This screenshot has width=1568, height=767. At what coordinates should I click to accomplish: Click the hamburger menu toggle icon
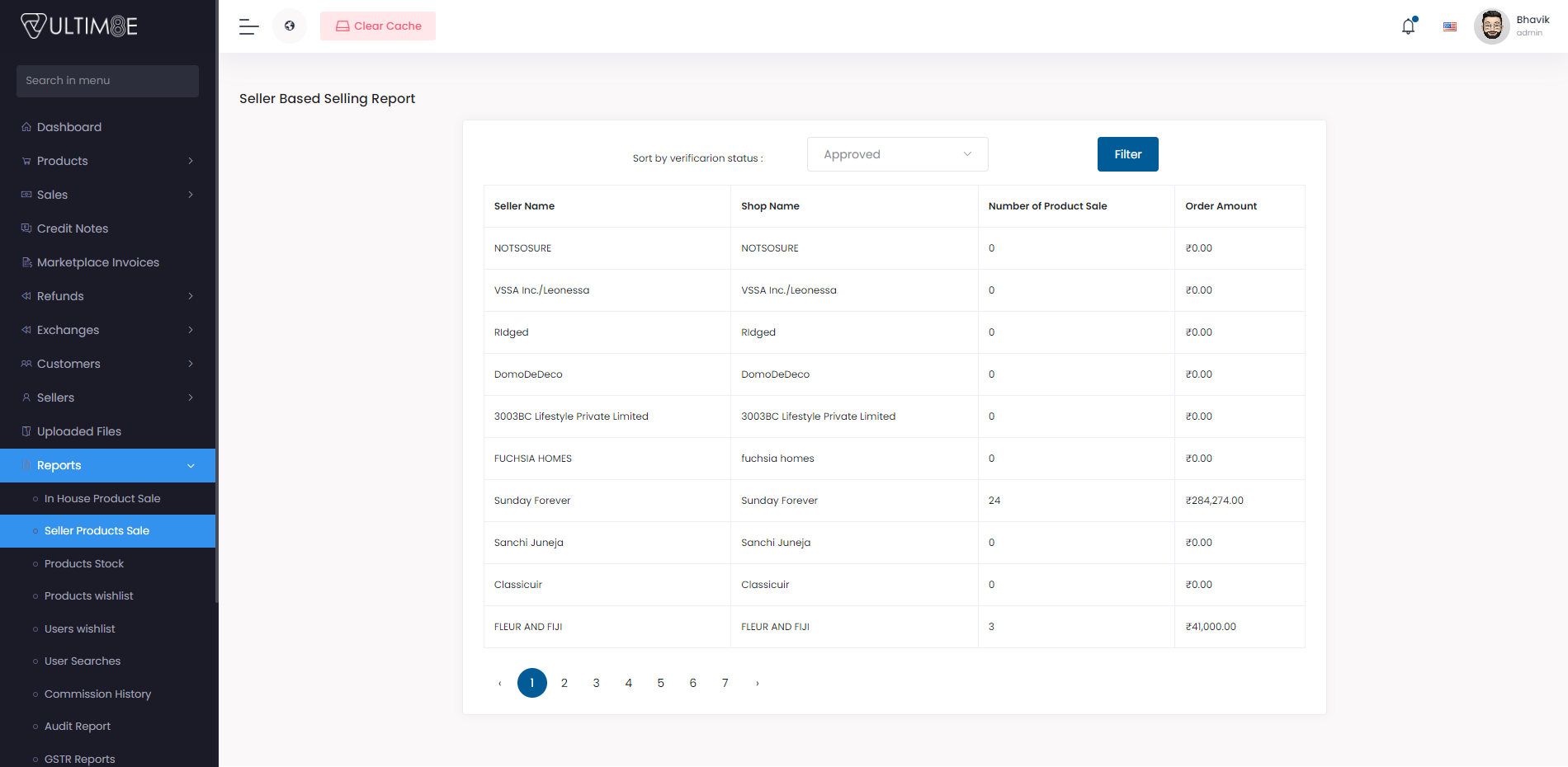[248, 26]
